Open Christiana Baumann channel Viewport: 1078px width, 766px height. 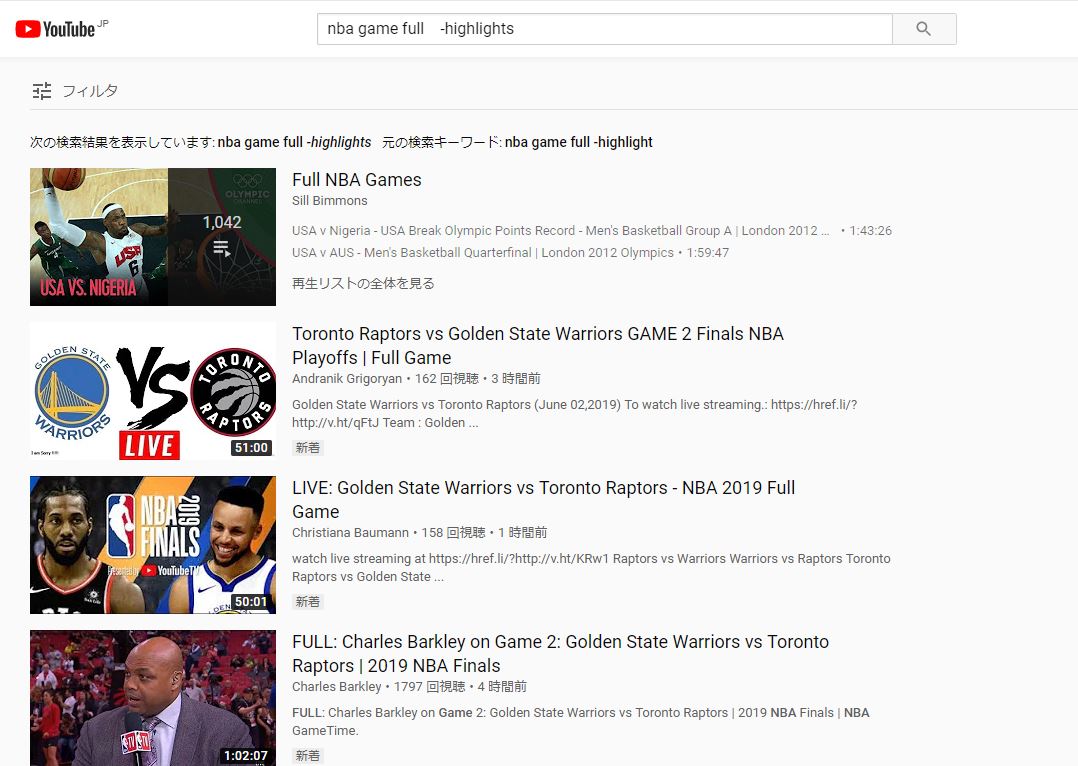point(350,533)
